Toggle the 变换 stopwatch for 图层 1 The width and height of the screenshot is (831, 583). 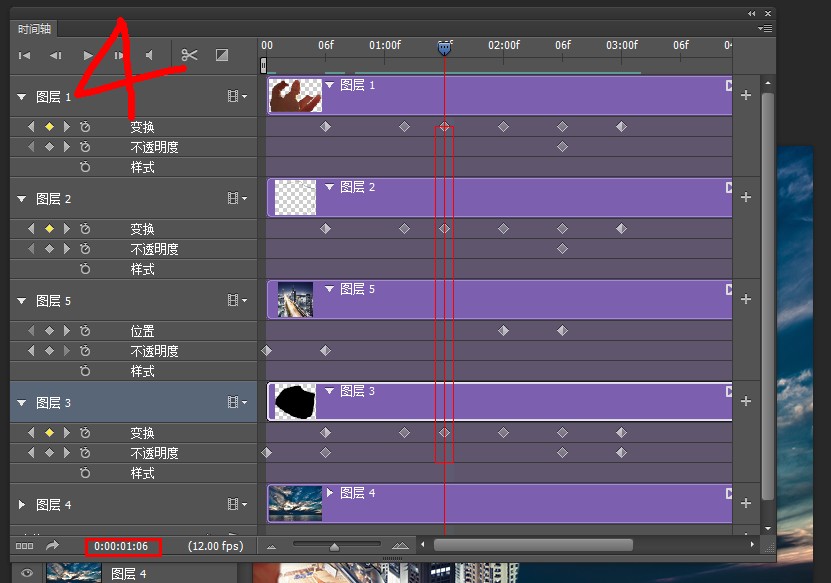pos(85,127)
